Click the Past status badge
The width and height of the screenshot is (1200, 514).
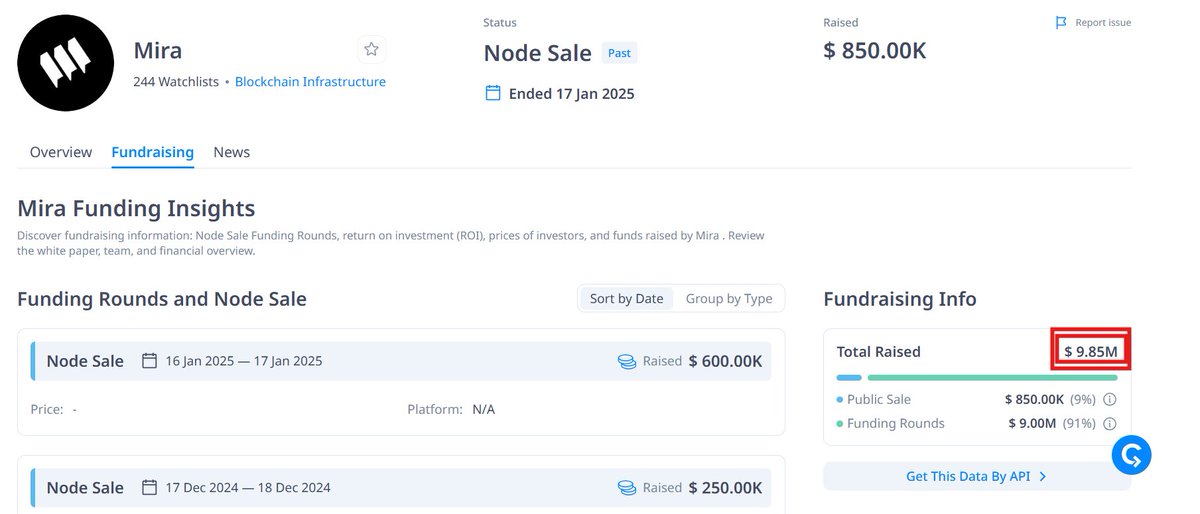point(619,53)
